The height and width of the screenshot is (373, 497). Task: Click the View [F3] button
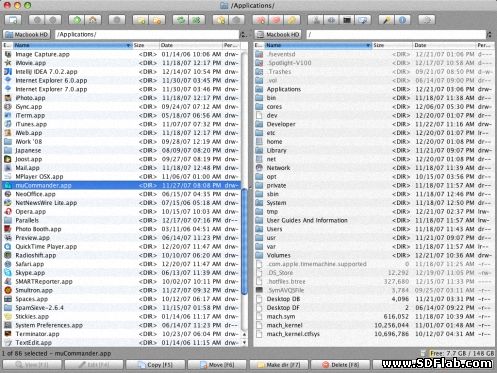32,365
